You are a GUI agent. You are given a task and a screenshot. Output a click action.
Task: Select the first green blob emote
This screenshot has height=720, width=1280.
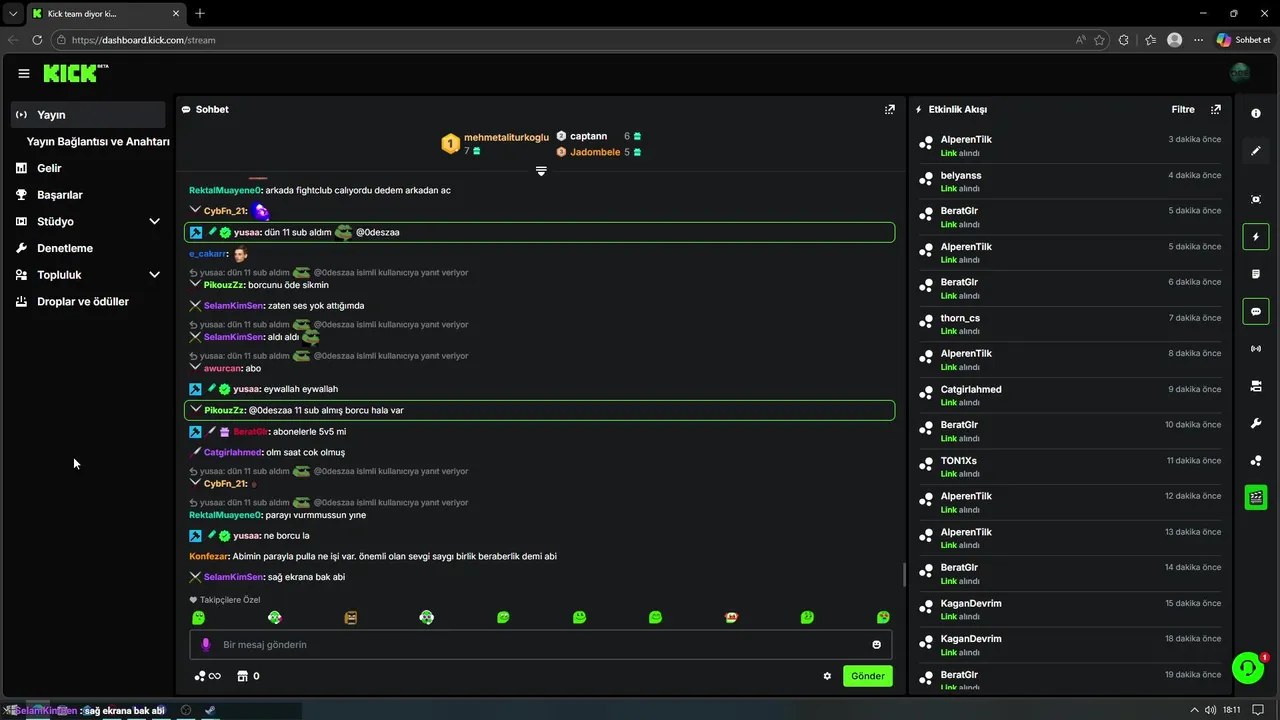199,617
